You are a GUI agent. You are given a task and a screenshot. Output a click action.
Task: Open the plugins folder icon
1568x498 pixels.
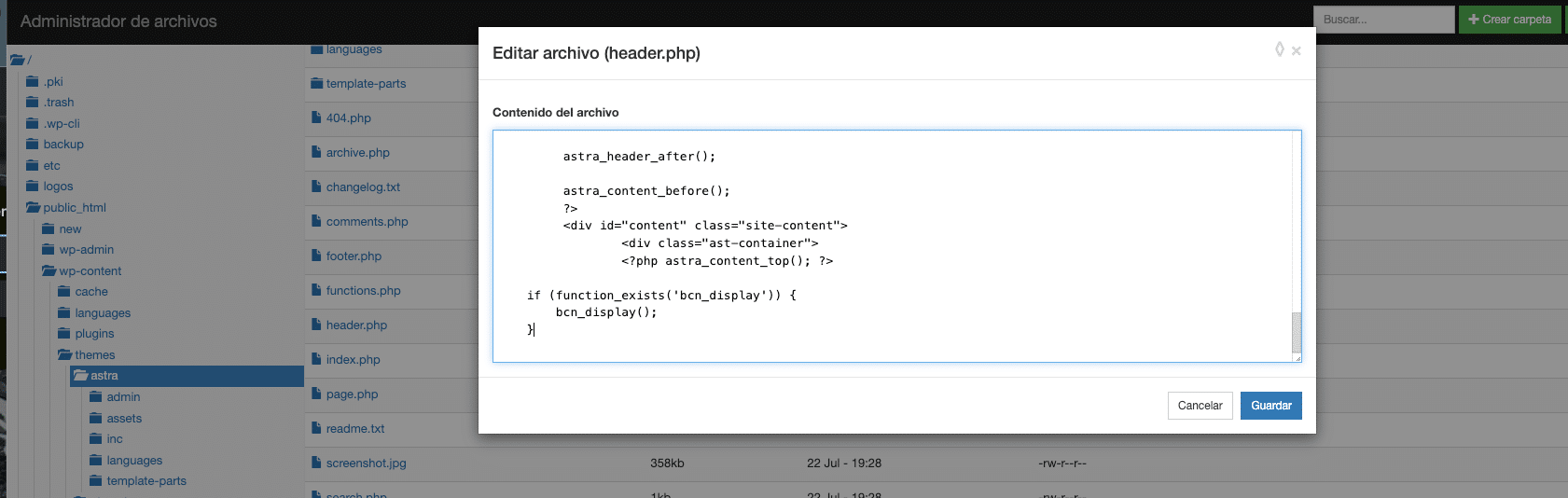[64, 334]
